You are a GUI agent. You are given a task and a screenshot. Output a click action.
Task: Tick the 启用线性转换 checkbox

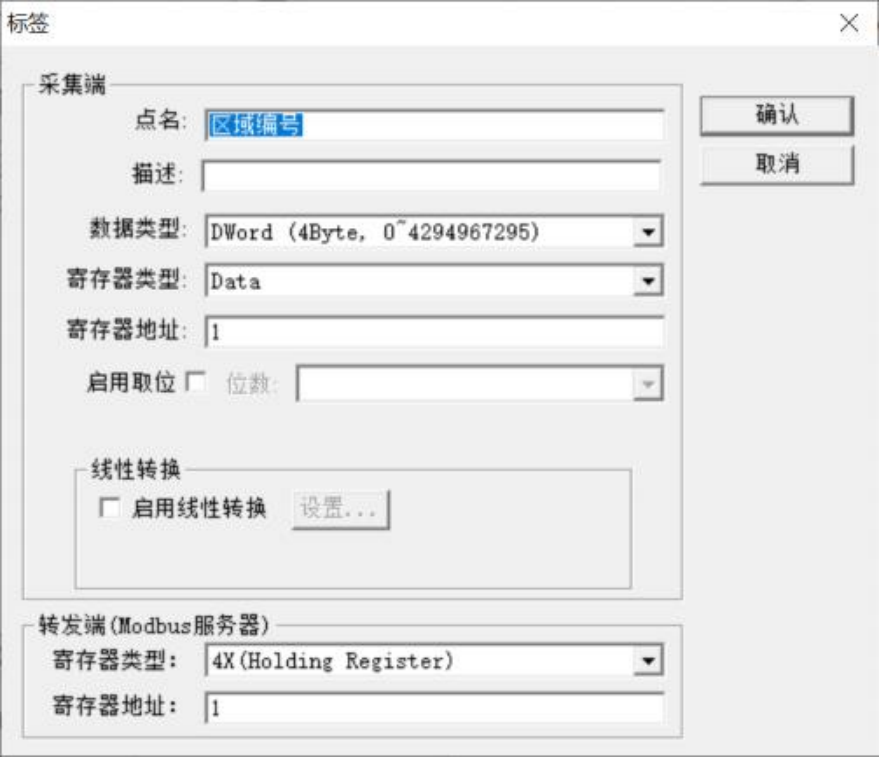click(109, 508)
